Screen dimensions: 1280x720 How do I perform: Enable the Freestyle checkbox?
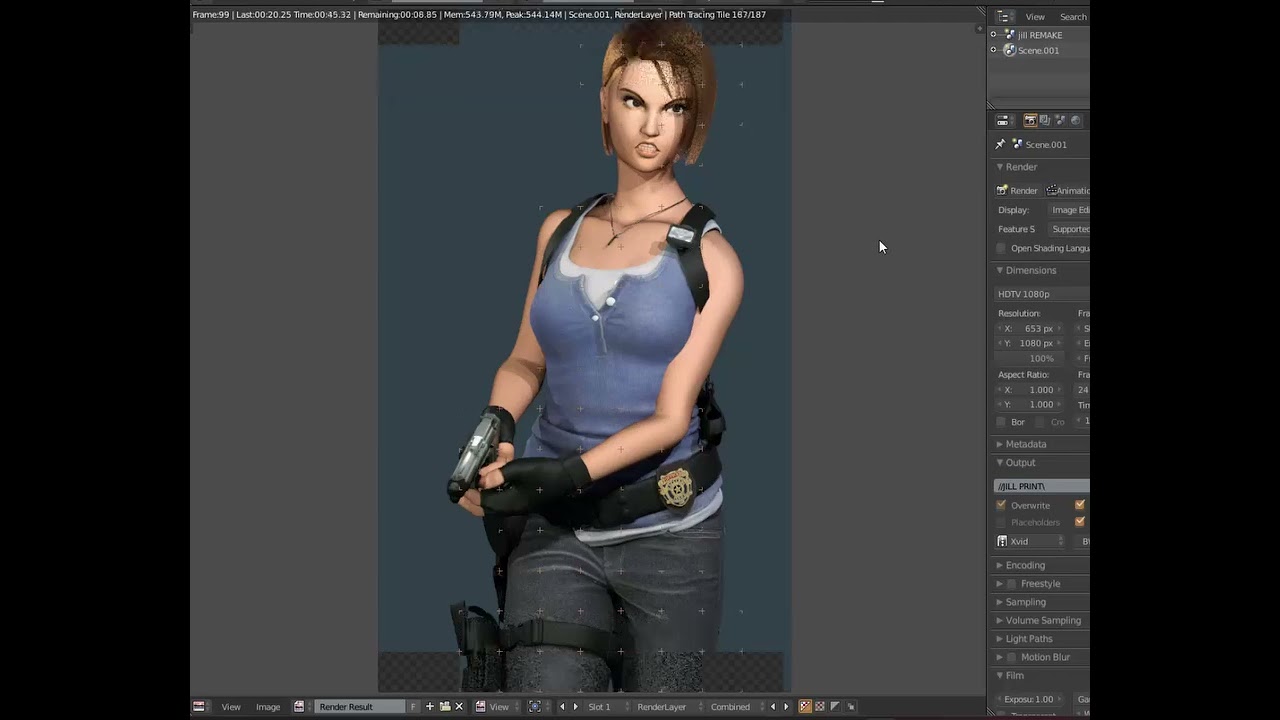click(1012, 584)
